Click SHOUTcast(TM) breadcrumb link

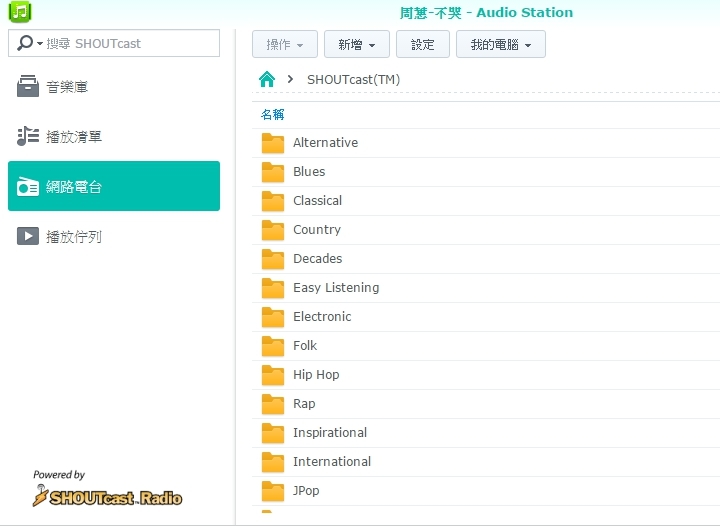(x=353, y=79)
